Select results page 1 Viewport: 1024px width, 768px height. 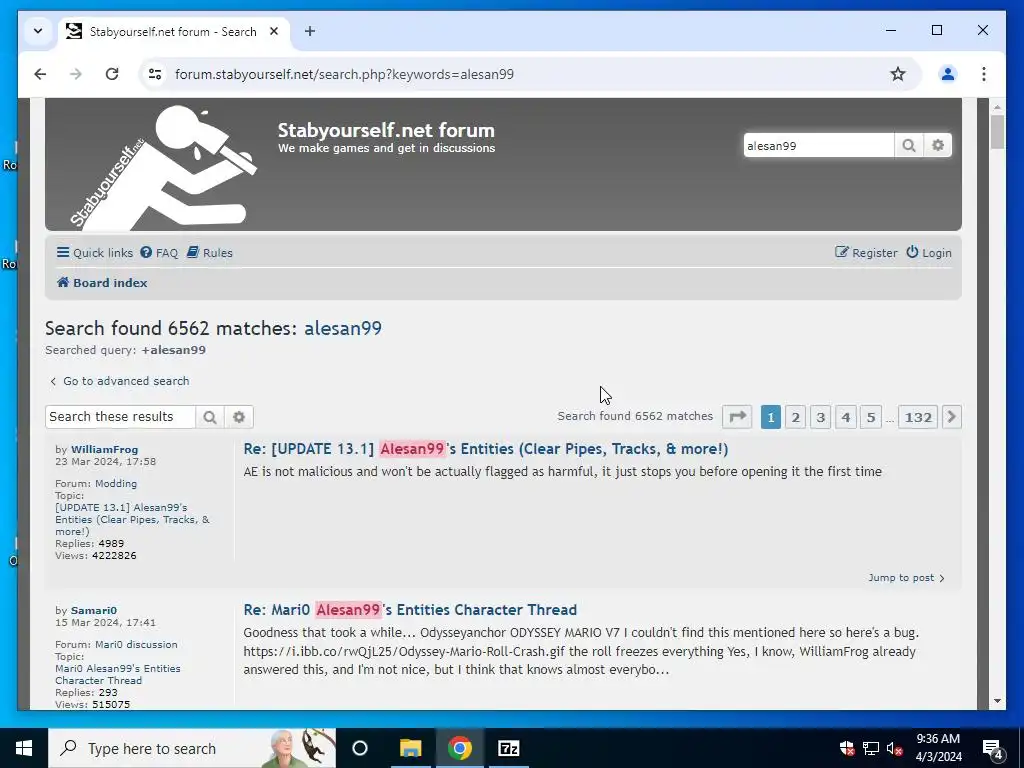tap(771, 417)
